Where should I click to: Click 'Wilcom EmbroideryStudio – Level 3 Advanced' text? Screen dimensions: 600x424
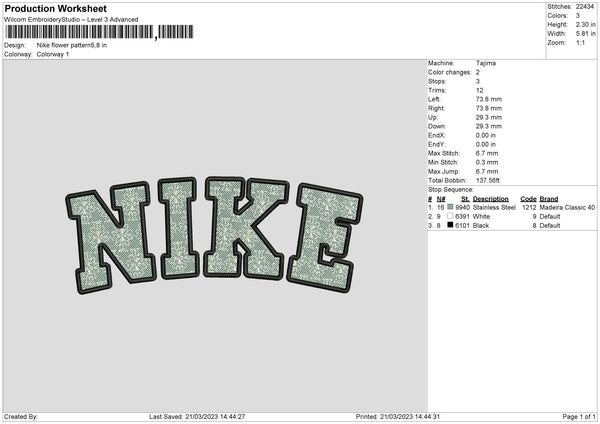(x=71, y=20)
